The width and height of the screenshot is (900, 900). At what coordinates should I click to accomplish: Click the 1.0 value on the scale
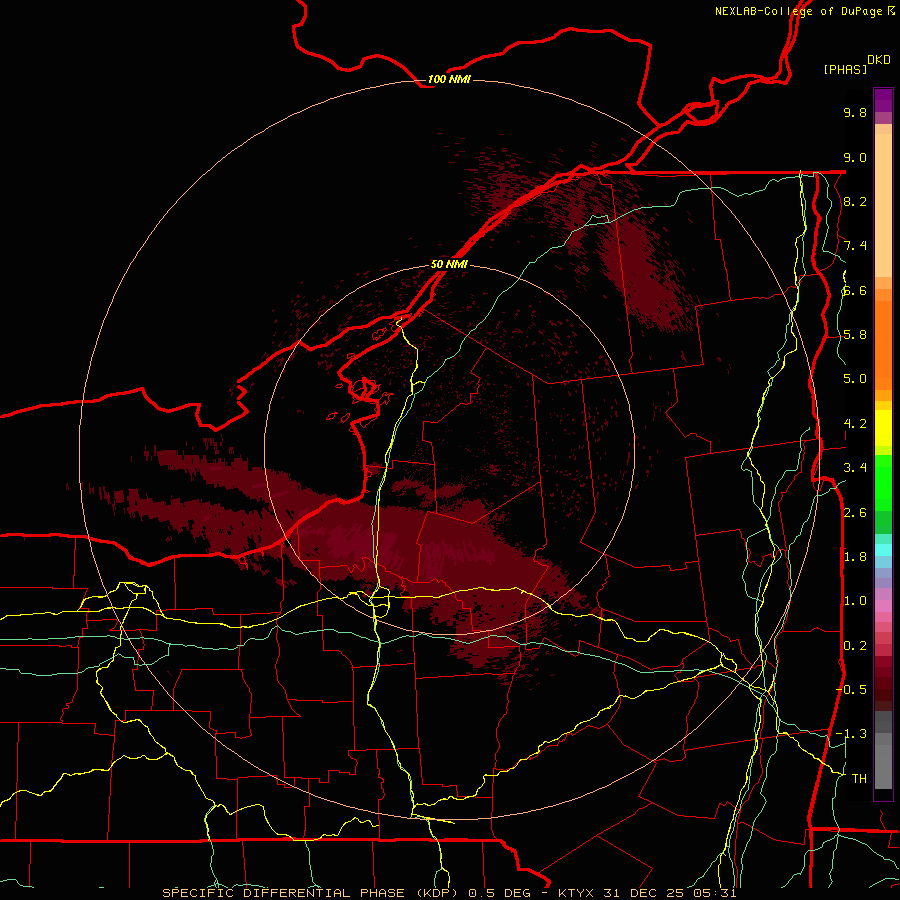855,601
